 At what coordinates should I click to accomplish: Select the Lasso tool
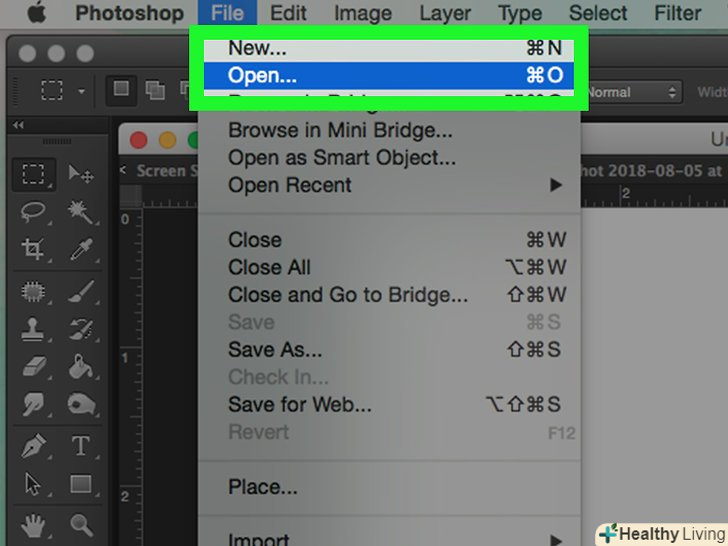point(34,211)
